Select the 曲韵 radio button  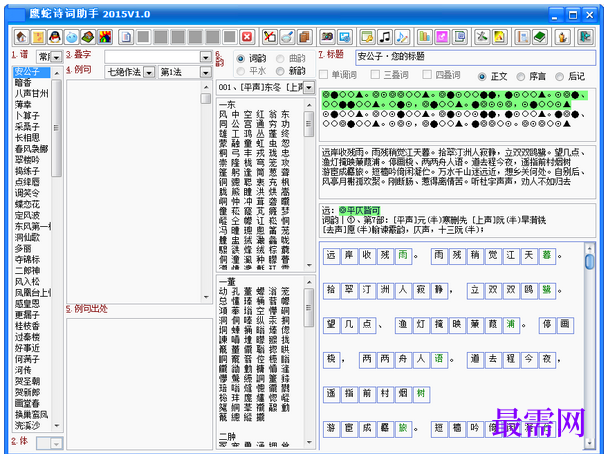click(x=280, y=59)
